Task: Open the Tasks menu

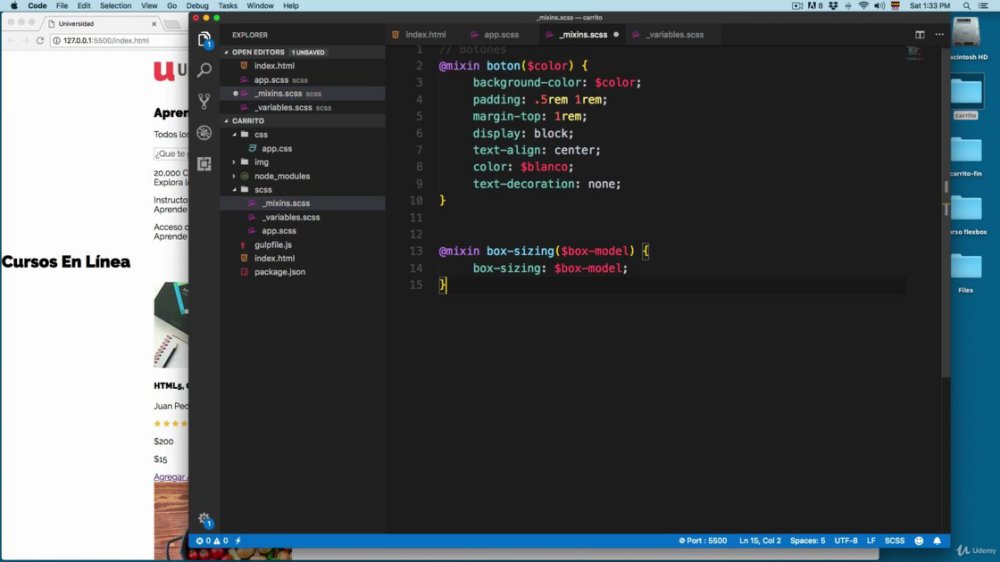Action: pyautogui.click(x=227, y=6)
